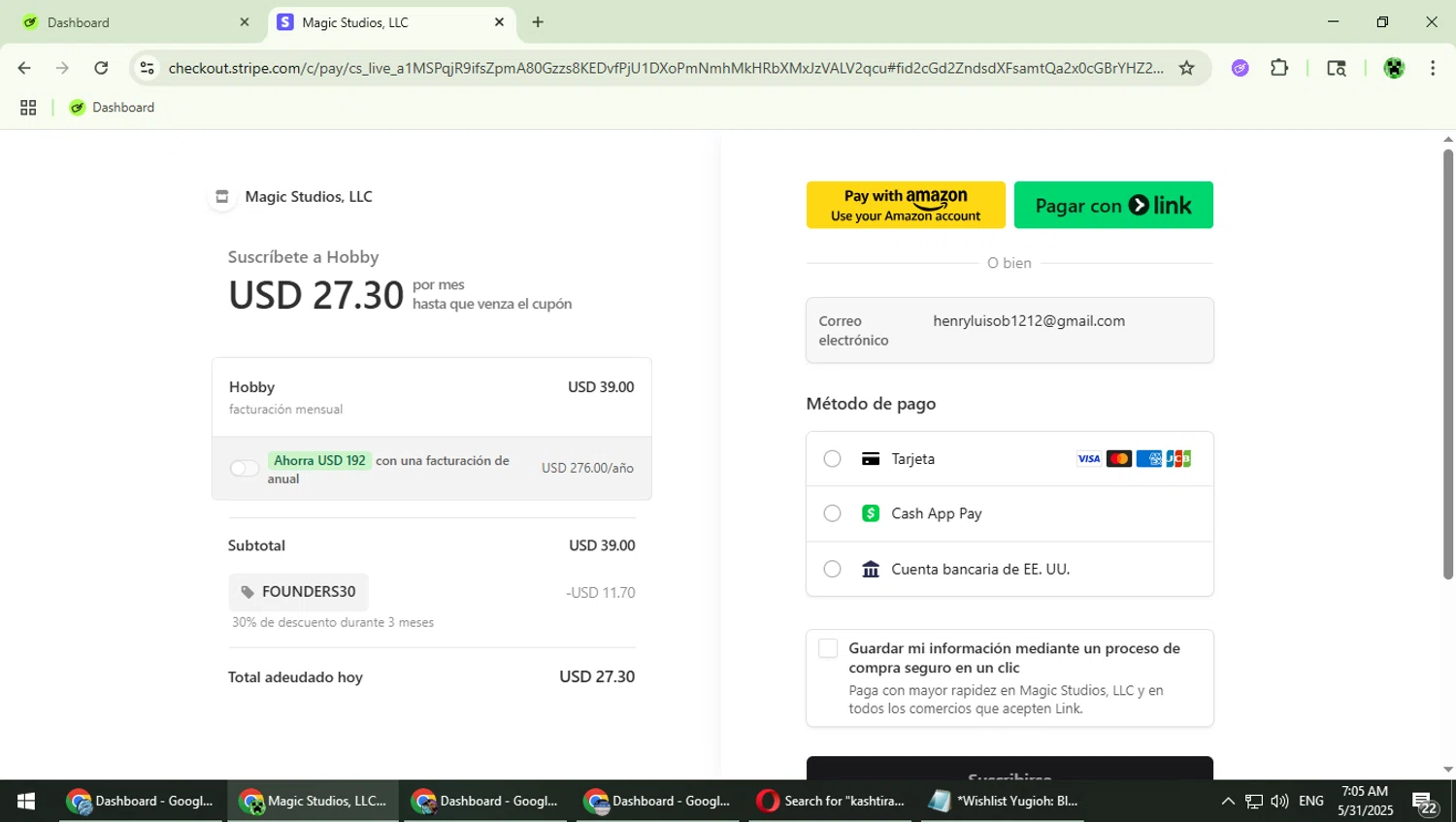Click the ENG language indicator

pyautogui.click(x=1311, y=802)
